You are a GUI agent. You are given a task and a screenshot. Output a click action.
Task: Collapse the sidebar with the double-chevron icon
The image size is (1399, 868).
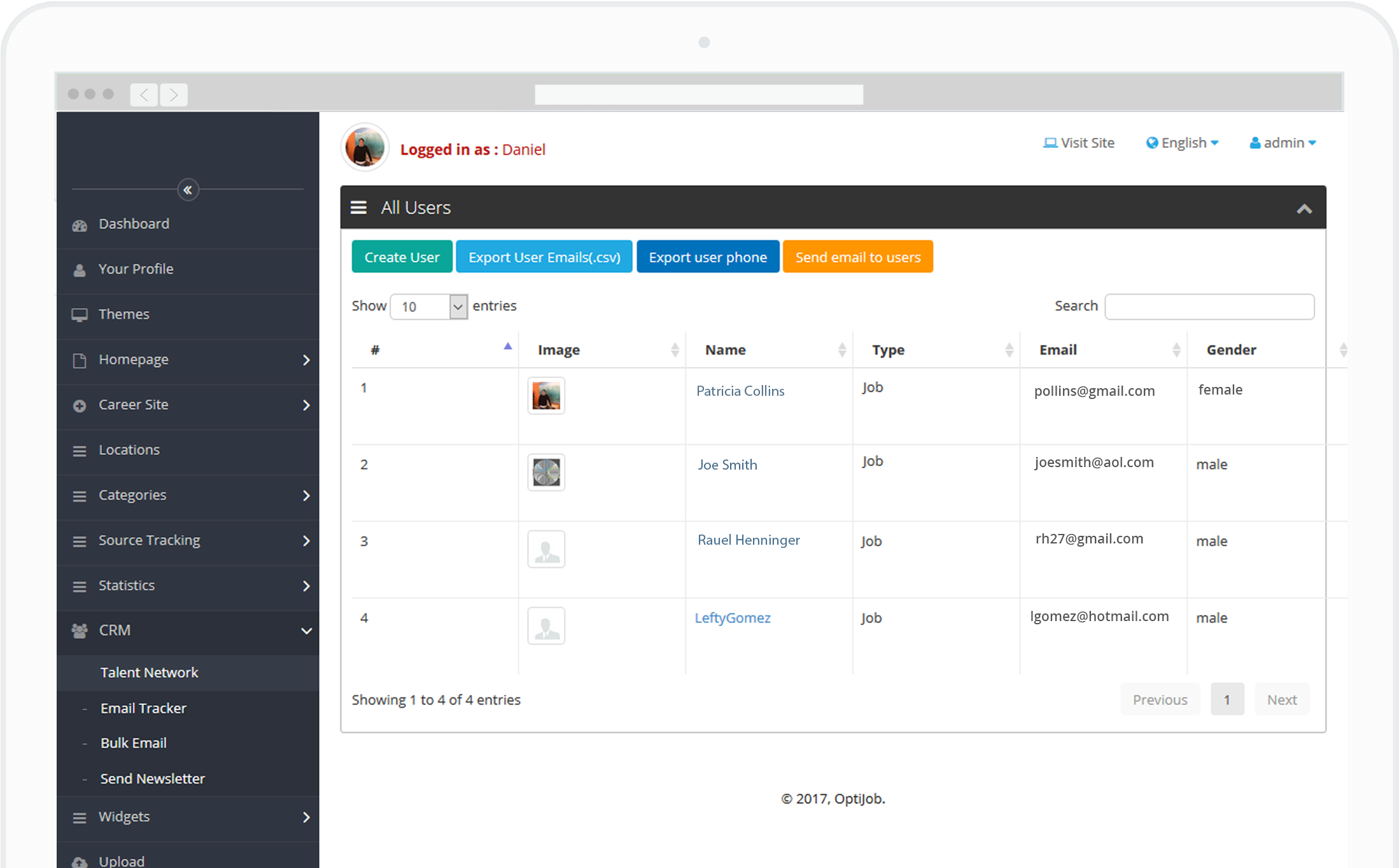point(188,190)
